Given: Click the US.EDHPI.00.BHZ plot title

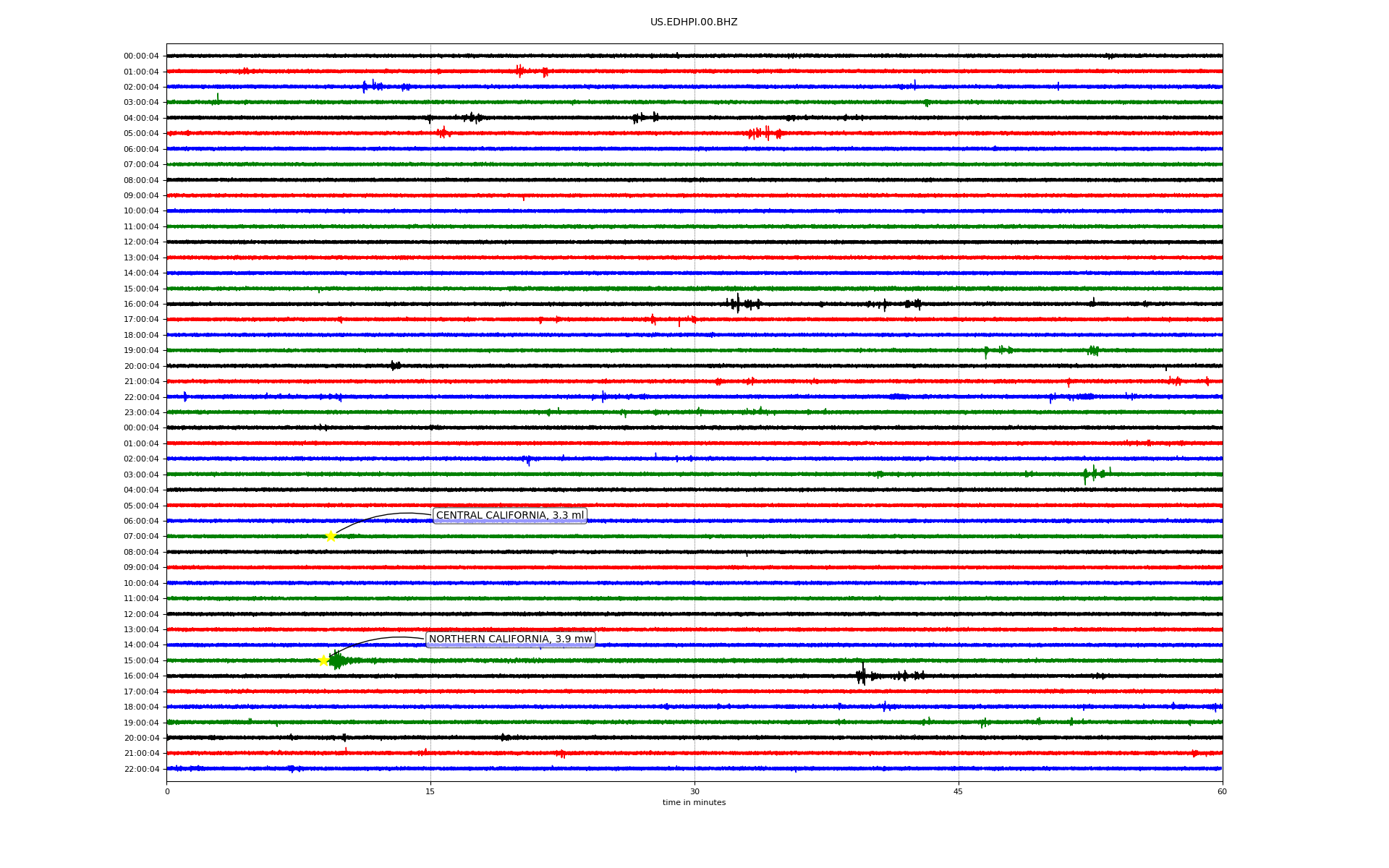Looking at the screenshot, I should click(694, 22).
